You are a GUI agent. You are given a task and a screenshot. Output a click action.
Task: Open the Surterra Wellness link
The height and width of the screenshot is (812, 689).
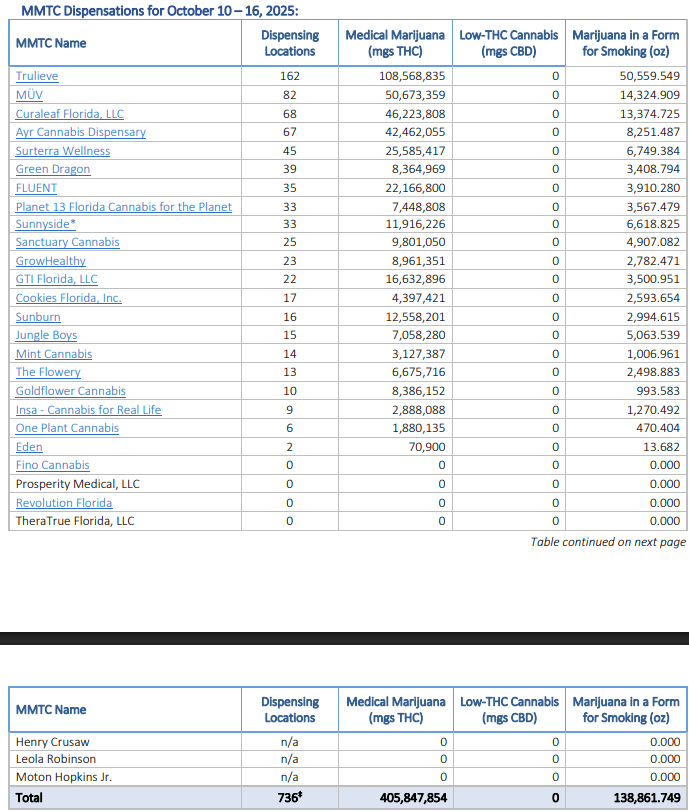click(62, 151)
